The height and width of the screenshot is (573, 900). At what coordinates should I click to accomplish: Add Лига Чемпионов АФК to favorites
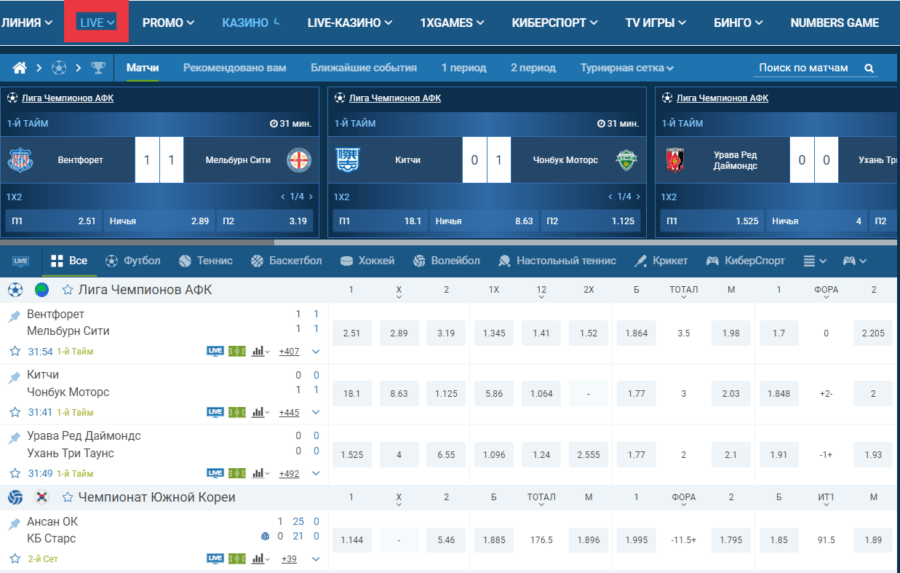(x=68, y=290)
